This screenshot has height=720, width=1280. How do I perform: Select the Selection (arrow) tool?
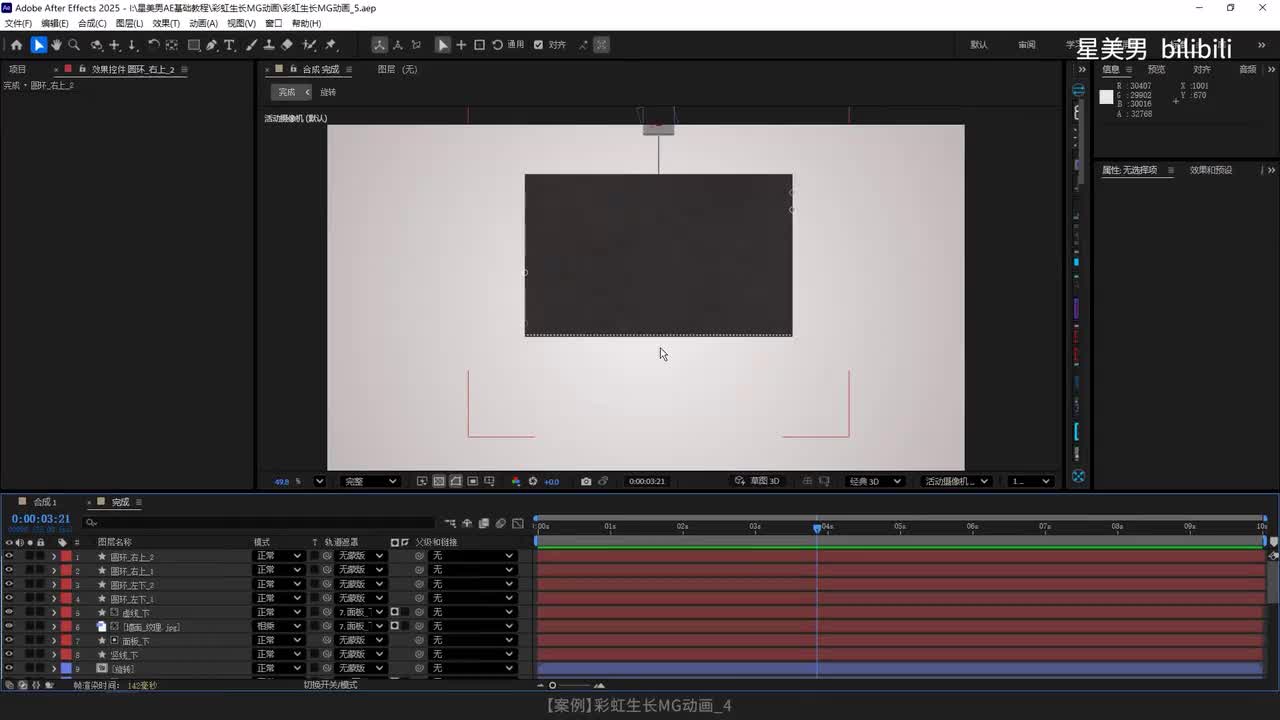click(x=38, y=45)
